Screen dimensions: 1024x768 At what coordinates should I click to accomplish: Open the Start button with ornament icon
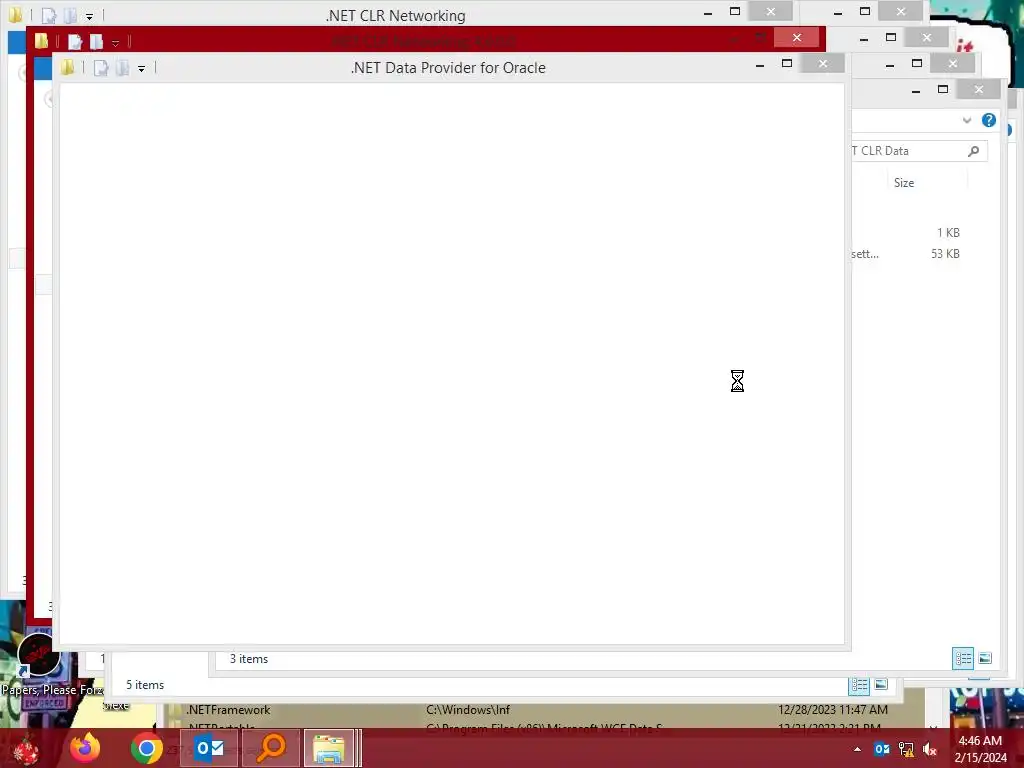(26, 748)
